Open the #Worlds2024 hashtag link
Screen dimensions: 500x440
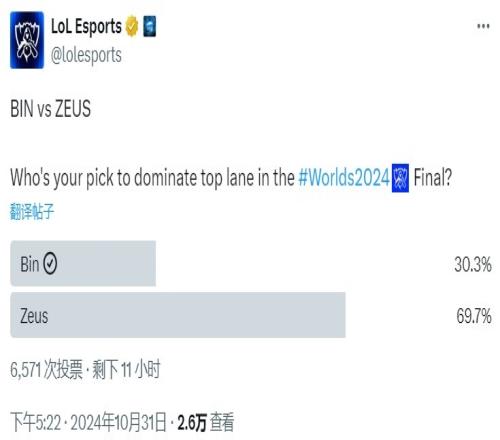344,178
